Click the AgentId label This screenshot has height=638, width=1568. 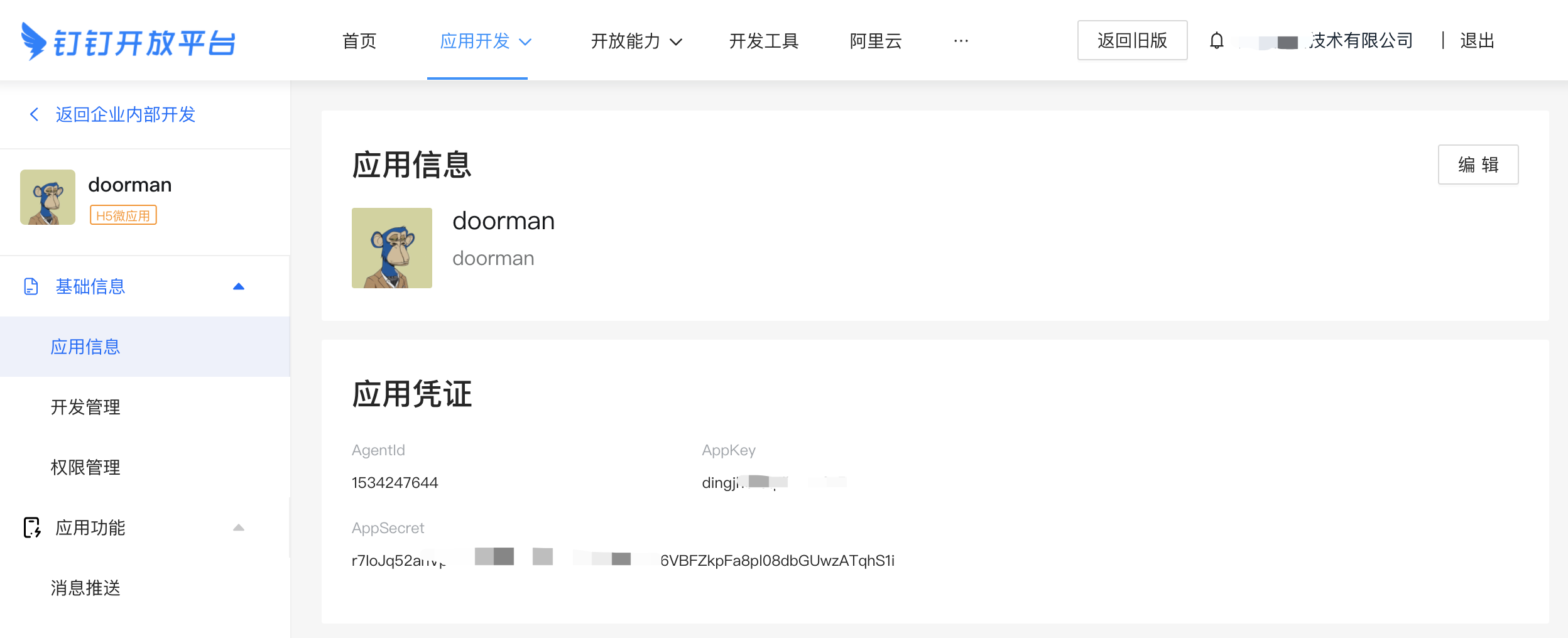point(378,450)
